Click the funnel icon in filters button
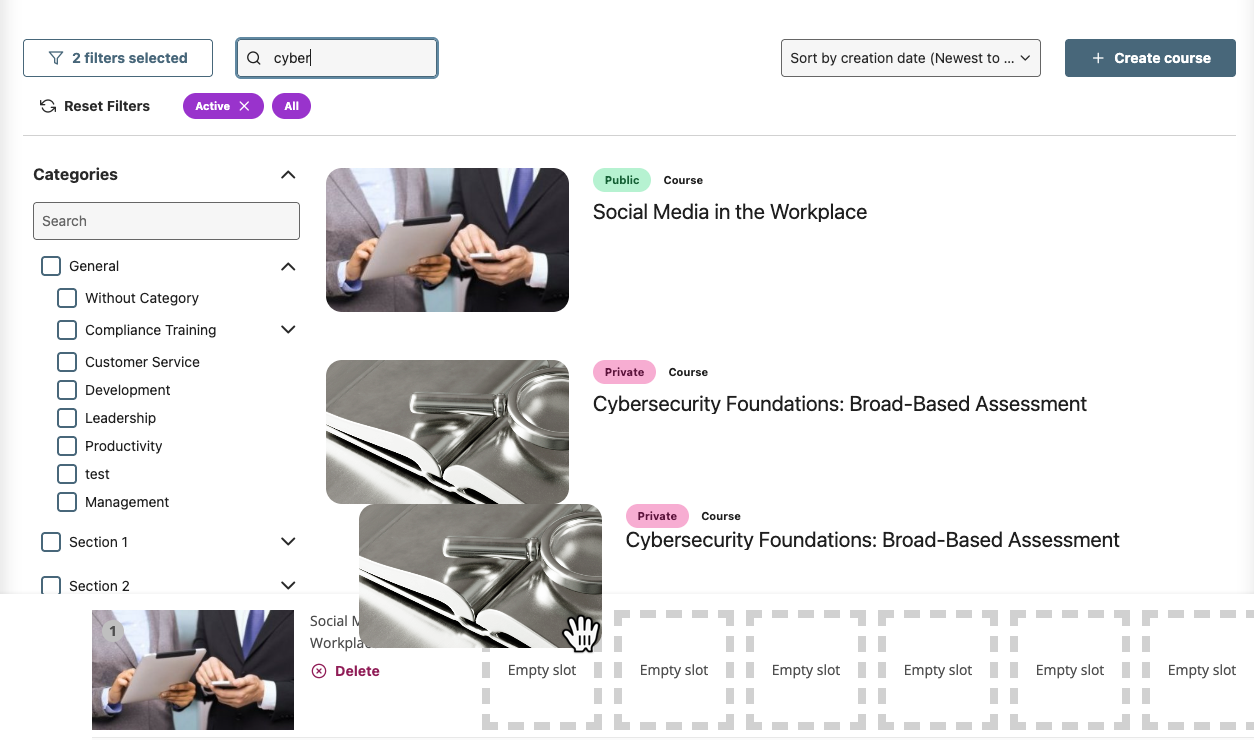The image size is (1254, 740). 56,58
